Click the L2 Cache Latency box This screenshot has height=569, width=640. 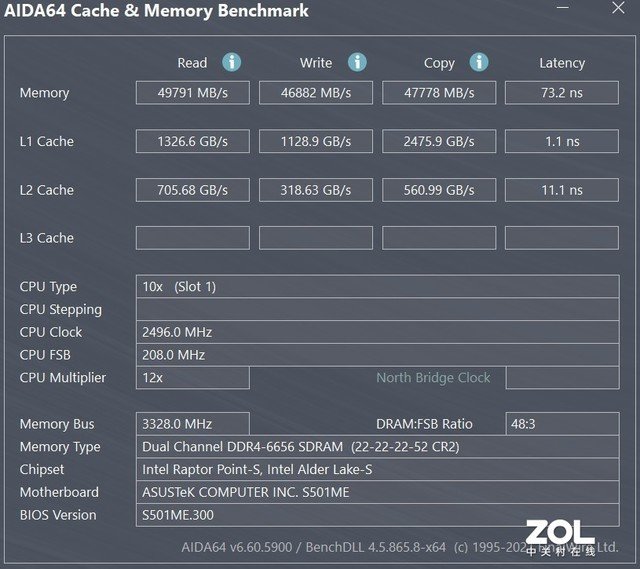(x=562, y=190)
